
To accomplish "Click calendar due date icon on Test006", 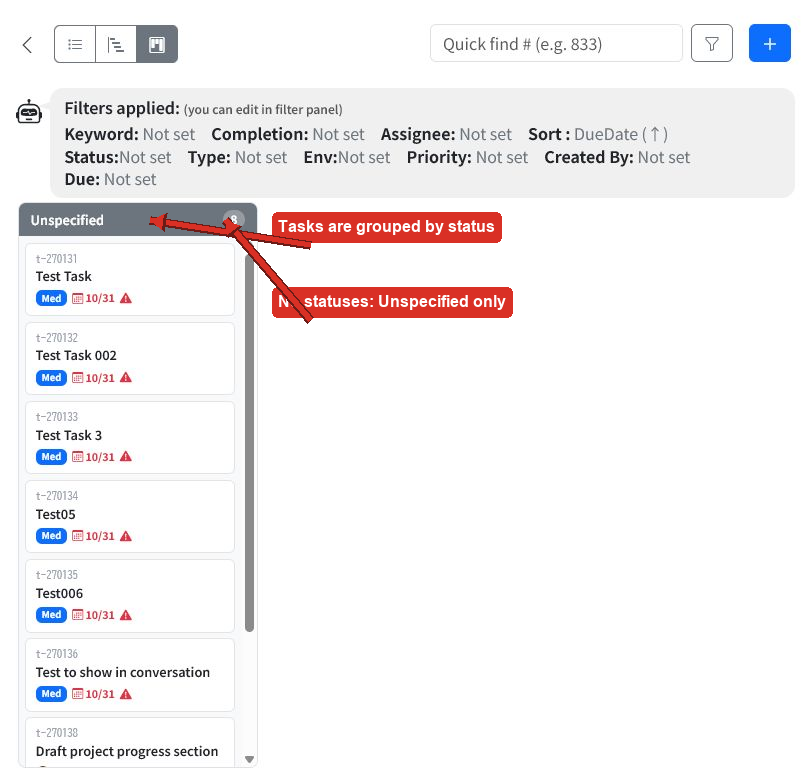I will pyautogui.click(x=78, y=615).
